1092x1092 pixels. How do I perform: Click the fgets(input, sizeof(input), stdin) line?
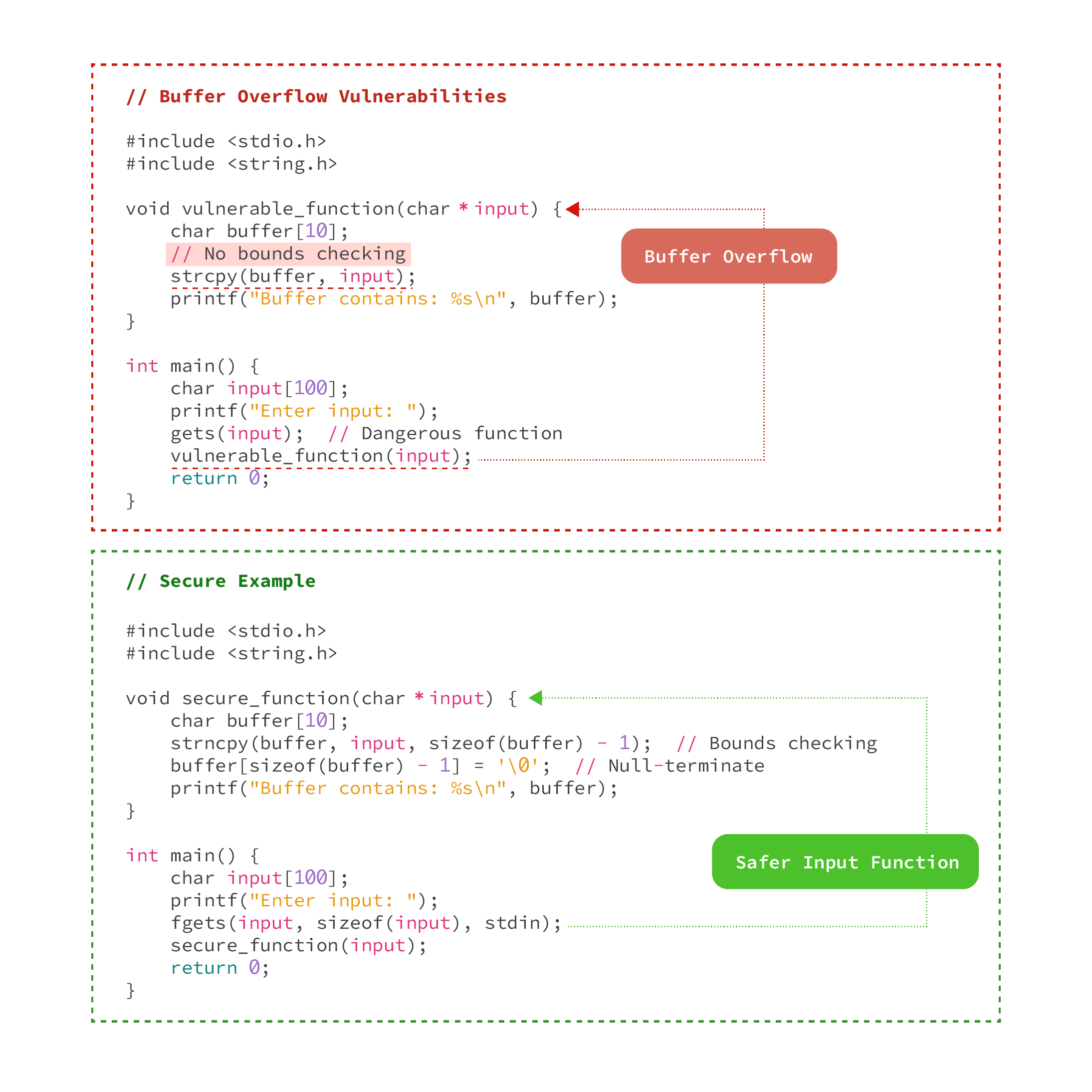click(366, 923)
